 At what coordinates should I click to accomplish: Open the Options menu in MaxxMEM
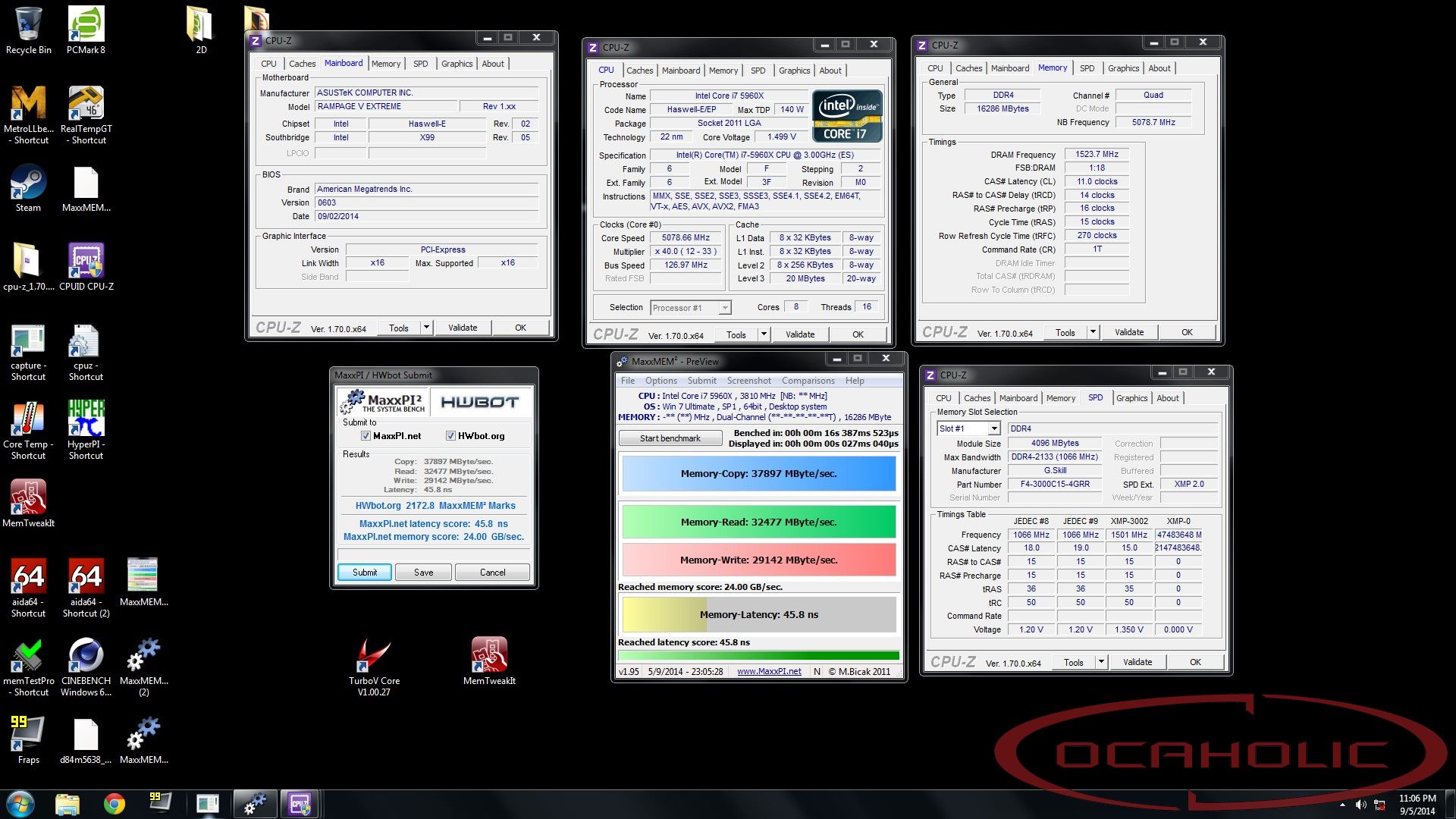[661, 381]
